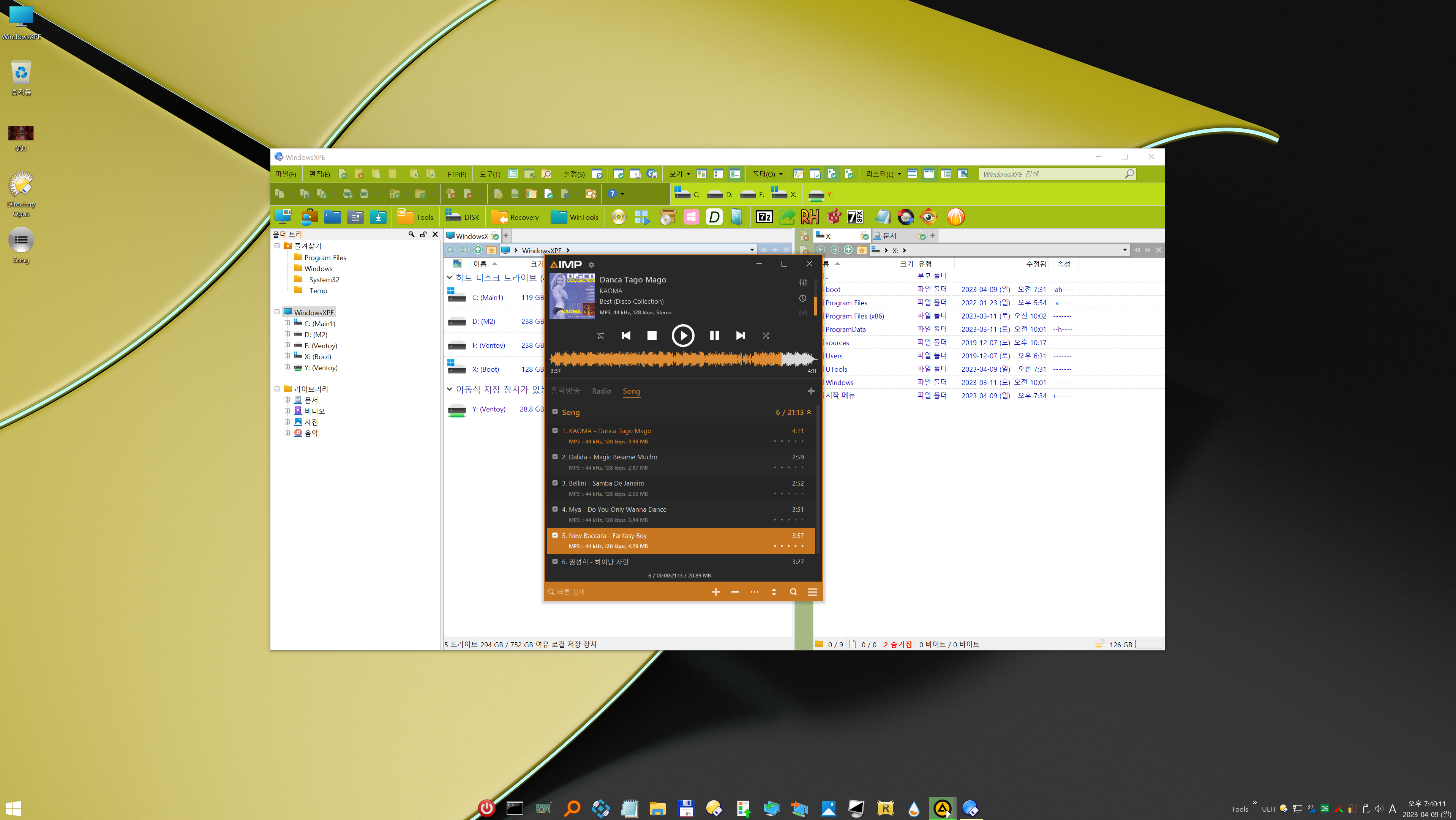Open the 파일(F) menu
Viewport: 1456px width, 820px height.
pyautogui.click(x=286, y=174)
